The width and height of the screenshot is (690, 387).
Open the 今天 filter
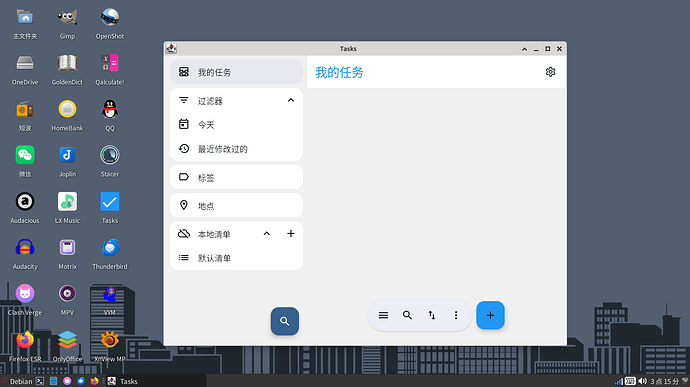(236, 125)
